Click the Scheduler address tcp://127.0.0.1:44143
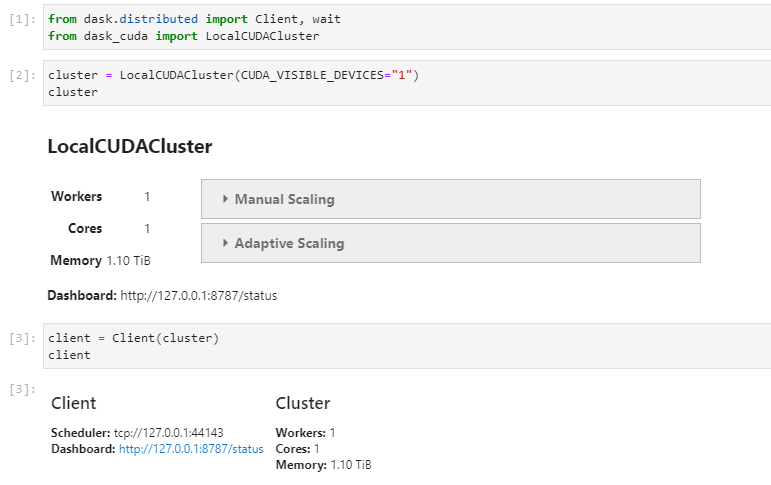This screenshot has height=485, width=771. pyautogui.click(x=169, y=433)
